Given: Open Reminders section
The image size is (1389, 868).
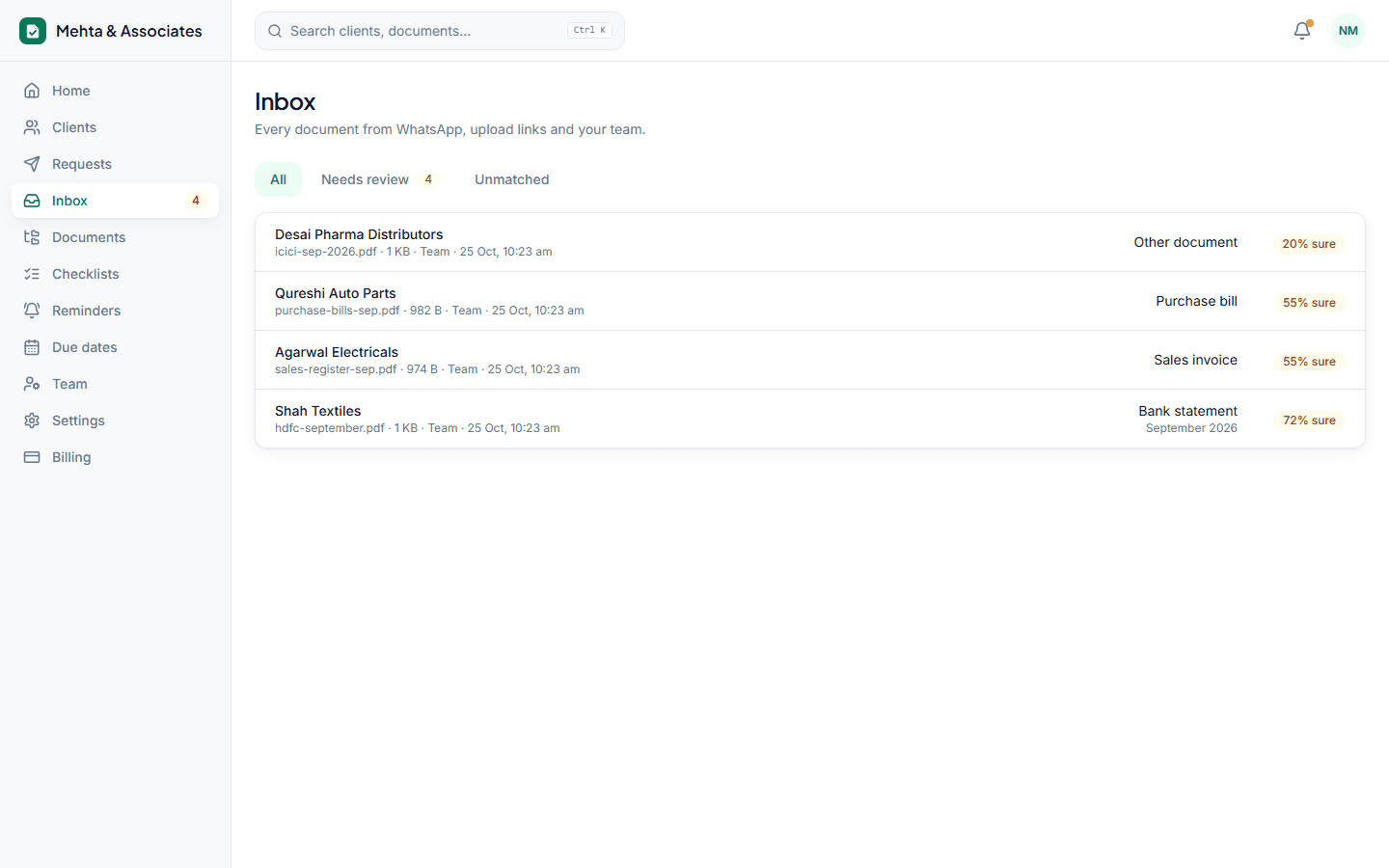Looking at the screenshot, I should click(x=116, y=311).
